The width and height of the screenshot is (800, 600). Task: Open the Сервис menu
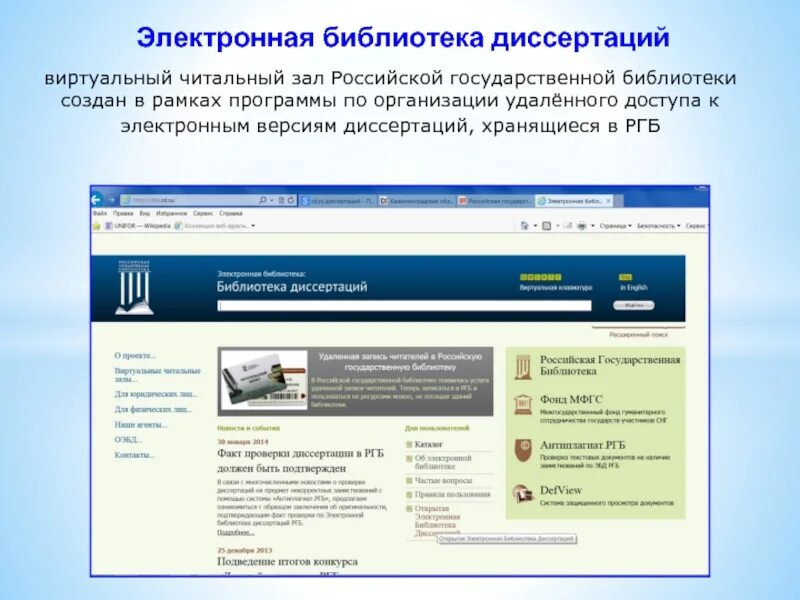click(x=203, y=213)
